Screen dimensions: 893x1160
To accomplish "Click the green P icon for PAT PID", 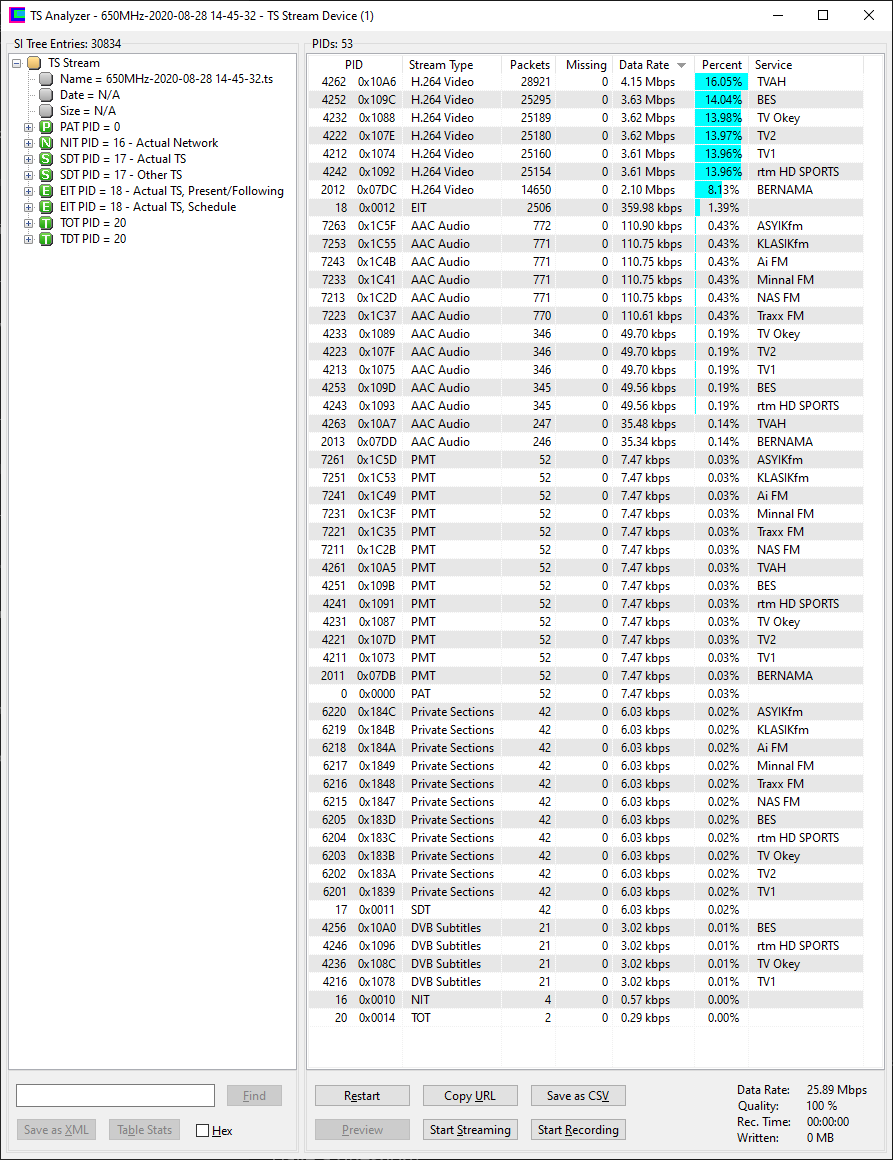I will pyautogui.click(x=46, y=127).
